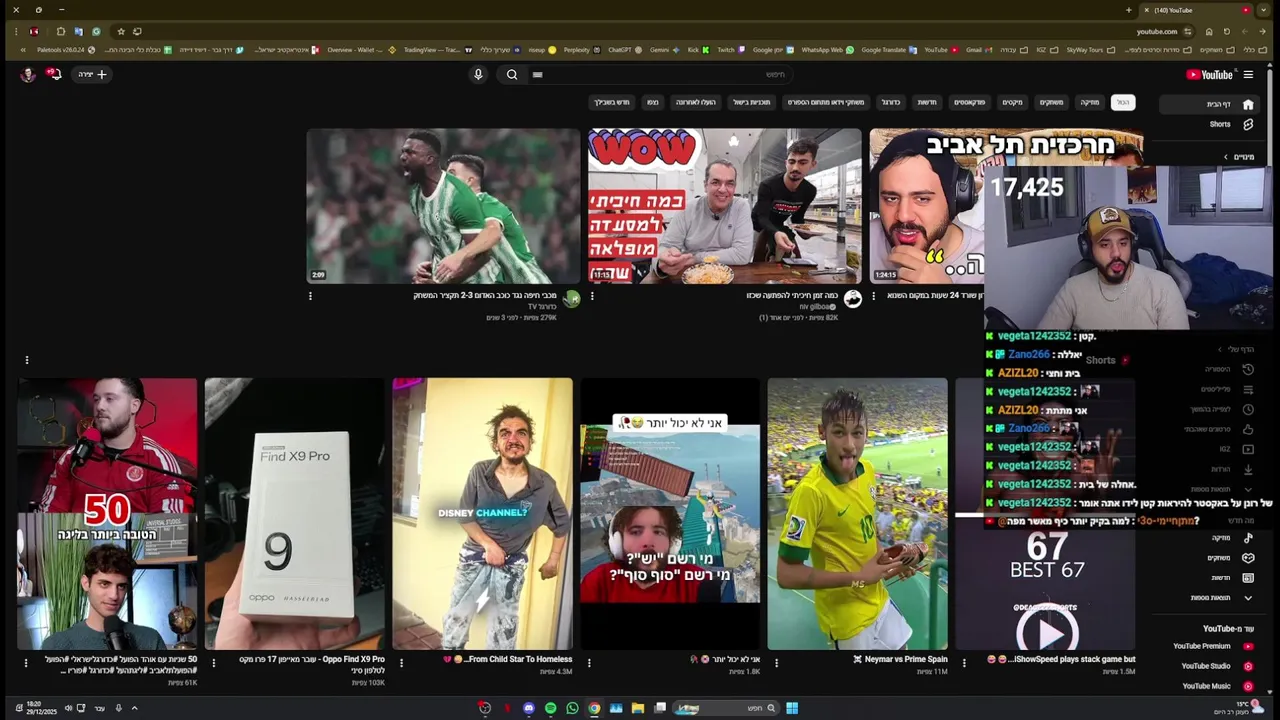Select the 'כדורגל' filter chip
The height and width of the screenshot is (720, 1280).
891,102
